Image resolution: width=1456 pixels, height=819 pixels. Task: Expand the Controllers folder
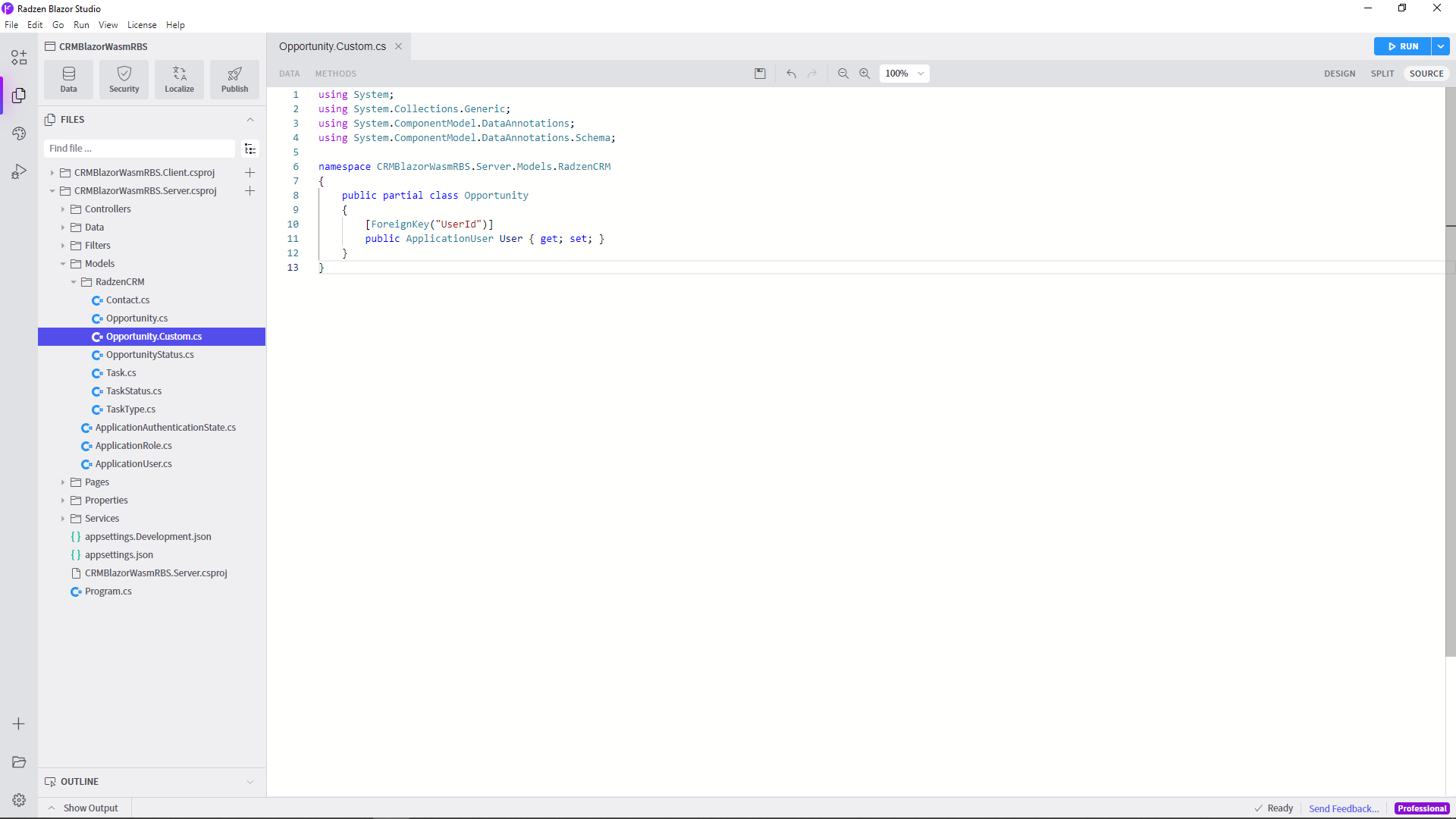63,209
